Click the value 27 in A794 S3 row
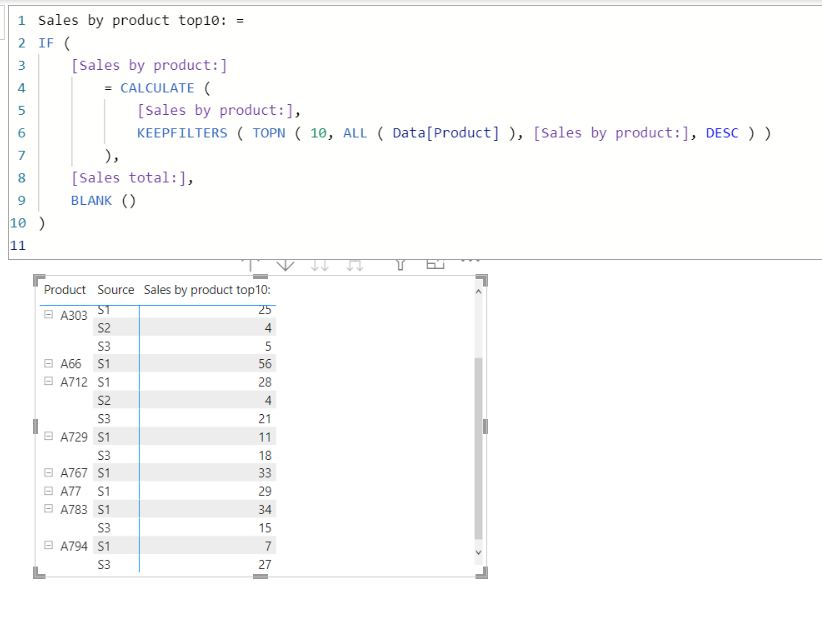 (x=265, y=564)
